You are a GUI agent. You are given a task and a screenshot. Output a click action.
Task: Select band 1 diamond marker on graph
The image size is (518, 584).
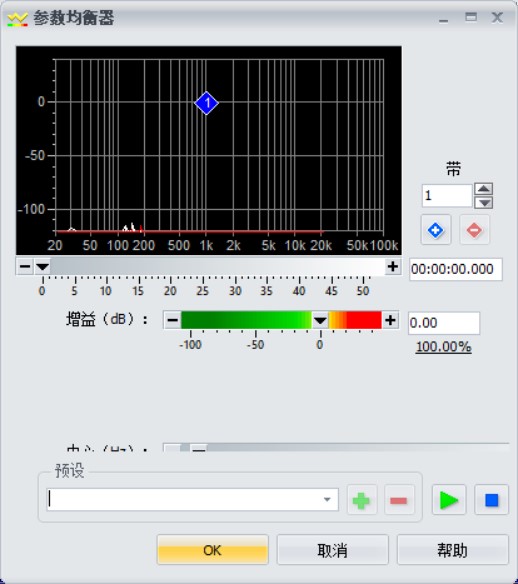(x=206, y=103)
